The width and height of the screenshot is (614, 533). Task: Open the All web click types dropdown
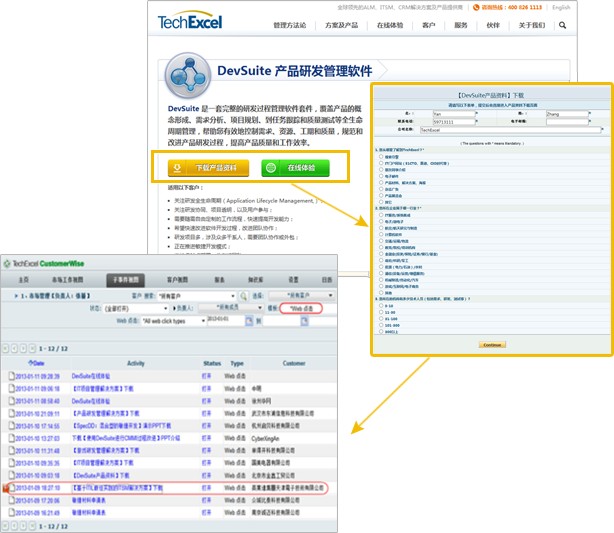coord(173,321)
